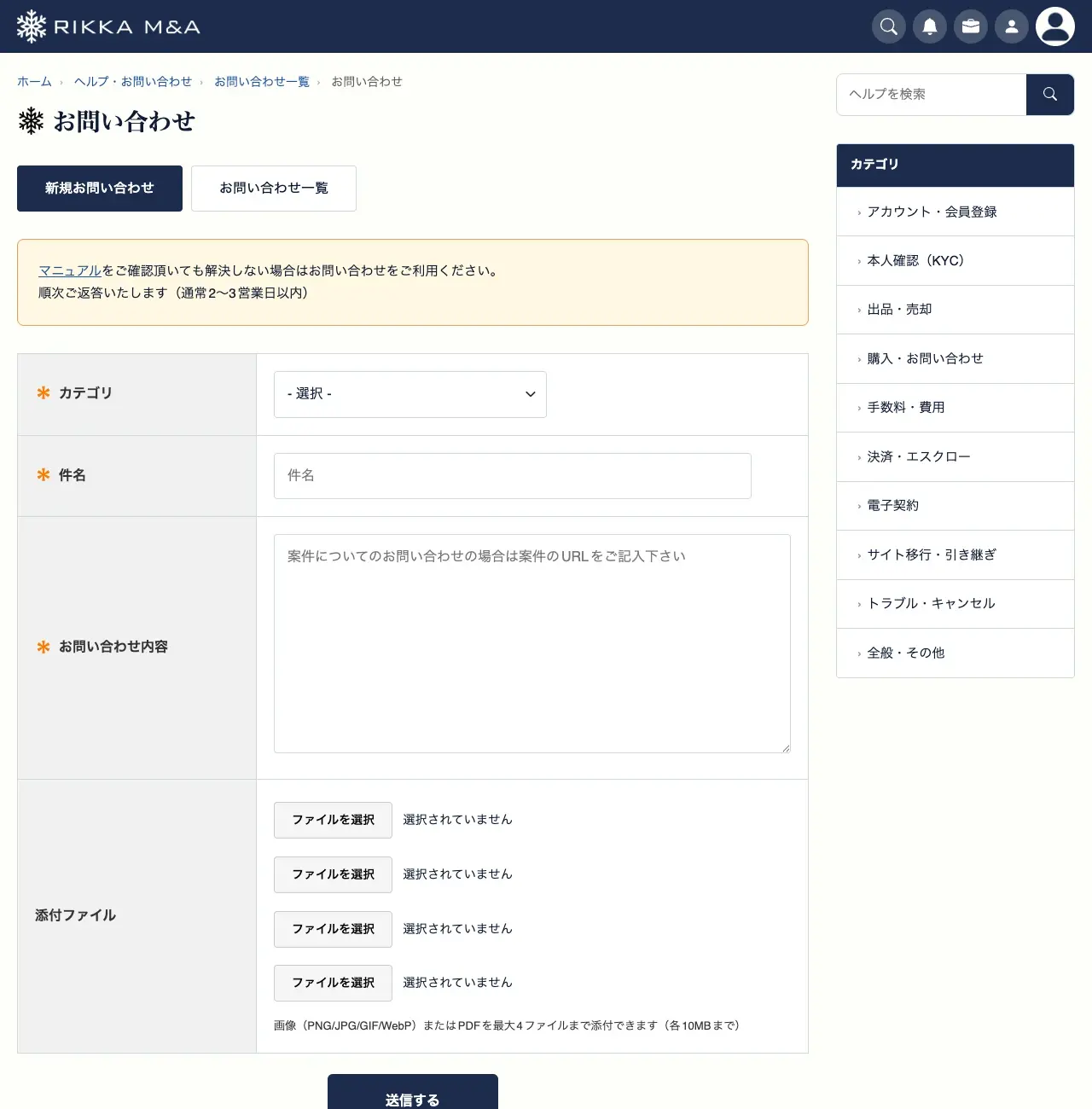Open 全般・その他 category
This screenshot has width=1092, height=1109.
click(x=955, y=653)
